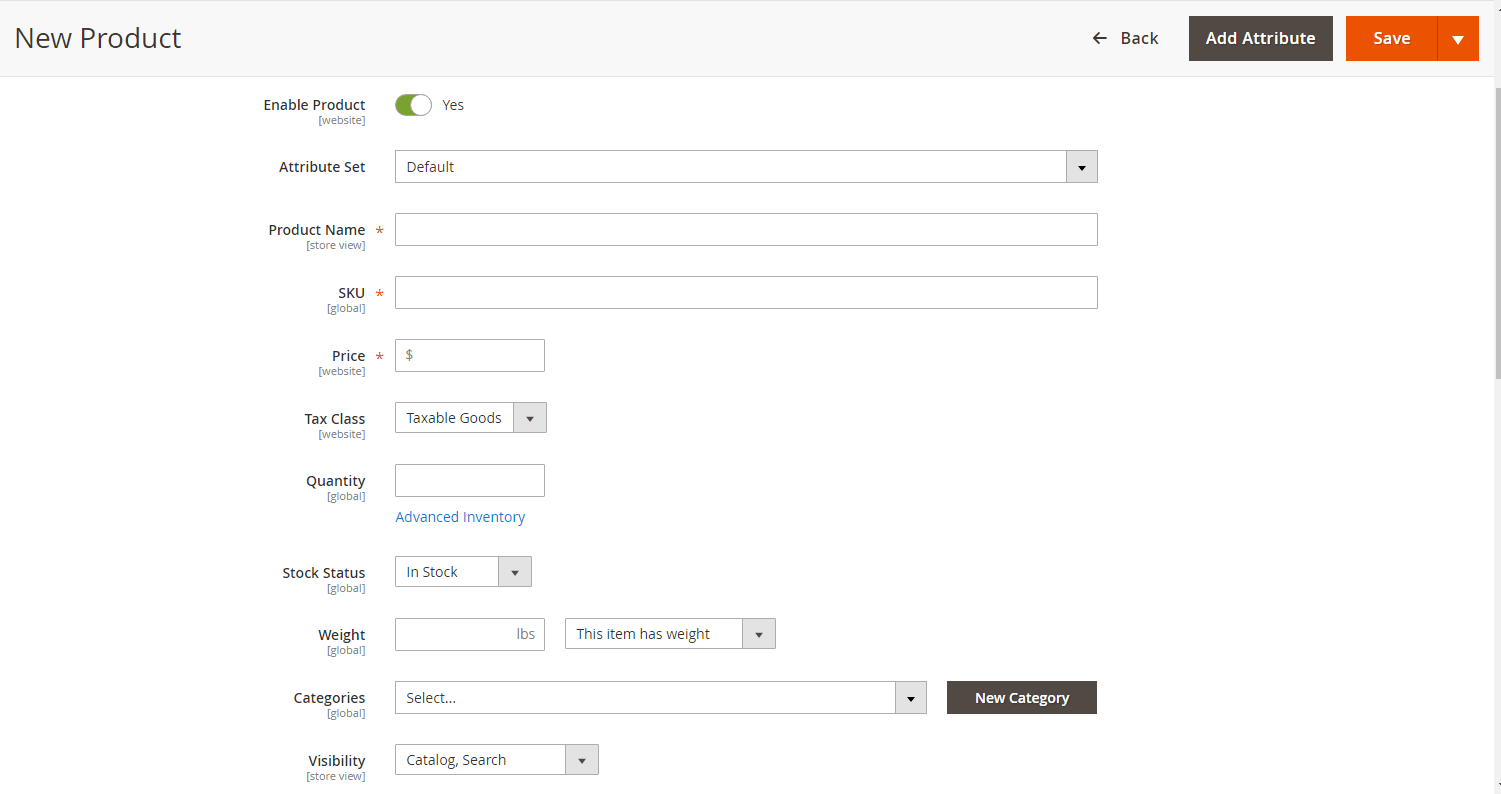1501x794 pixels.
Task: Click the 'Product Name' field label
Action: [x=317, y=230]
